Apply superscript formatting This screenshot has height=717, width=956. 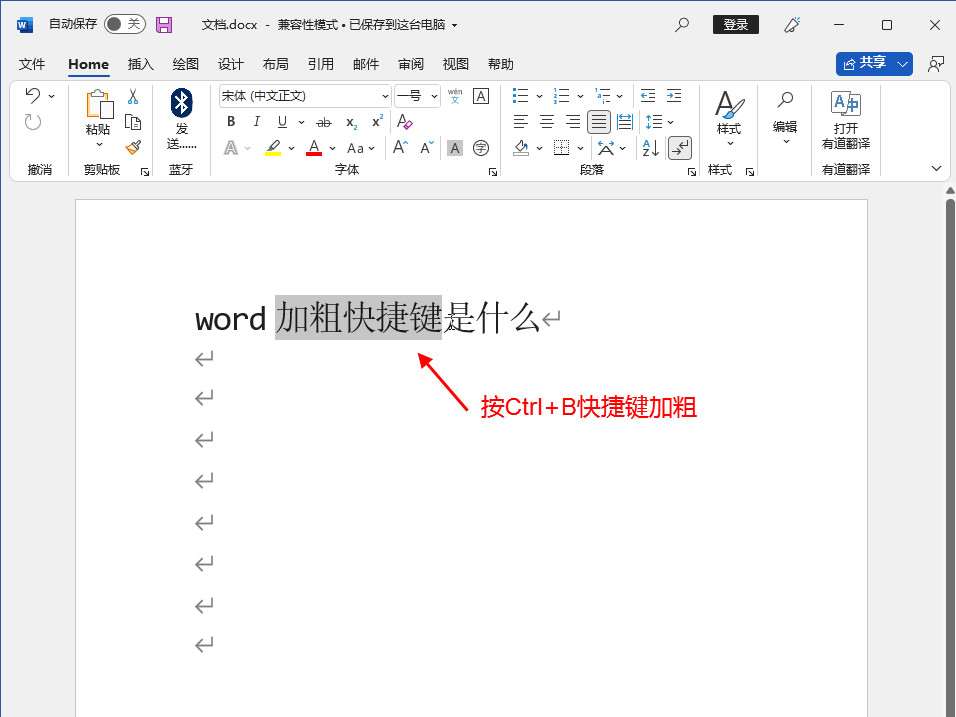[x=378, y=121]
